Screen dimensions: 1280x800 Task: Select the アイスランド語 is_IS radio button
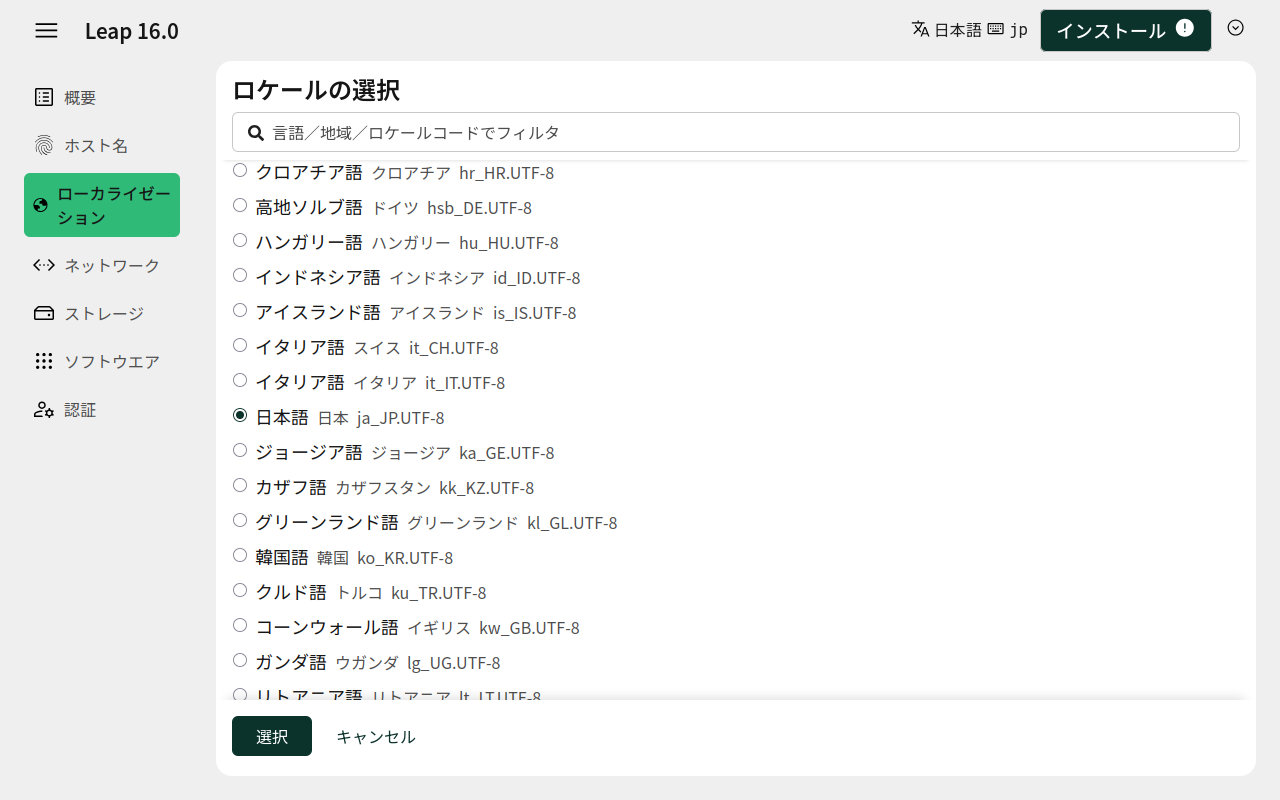pyautogui.click(x=240, y=310)
